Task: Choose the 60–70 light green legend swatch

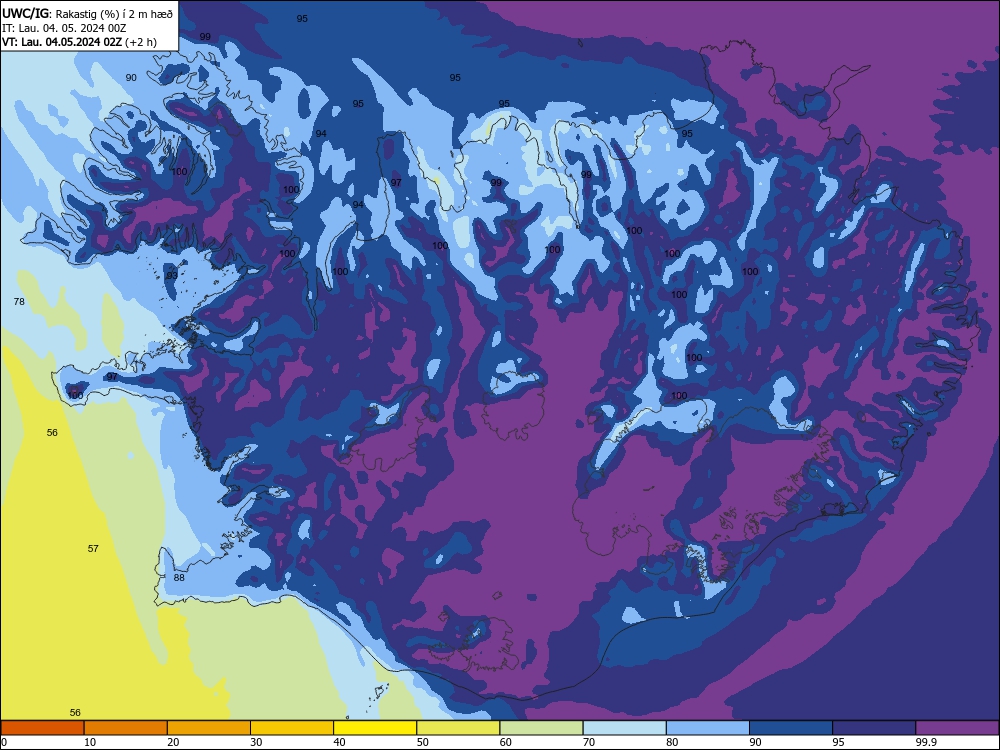Action: pos(541,728)
